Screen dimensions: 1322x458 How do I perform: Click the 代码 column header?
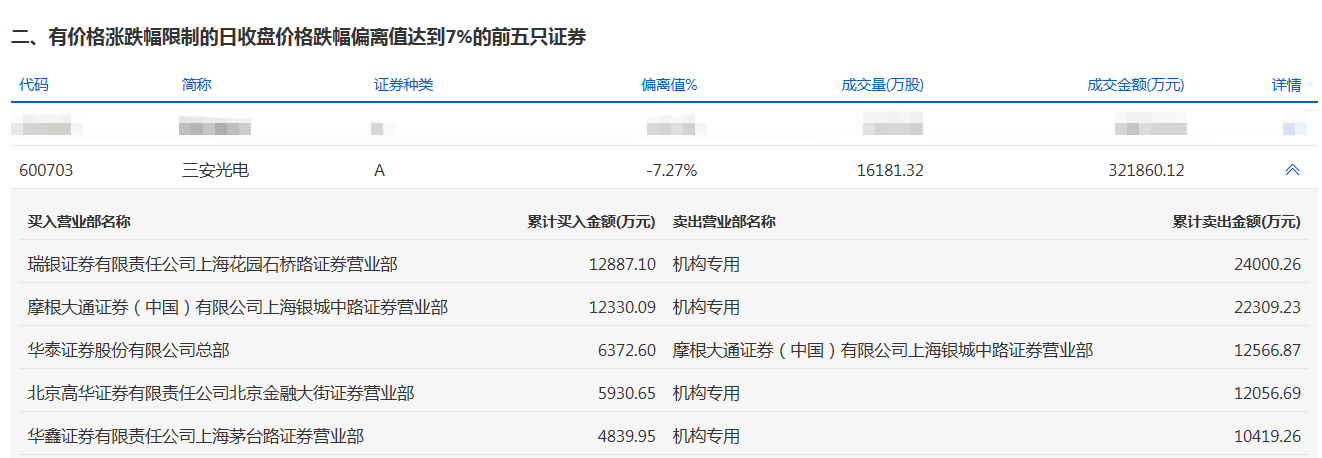[x=33, y=85]
